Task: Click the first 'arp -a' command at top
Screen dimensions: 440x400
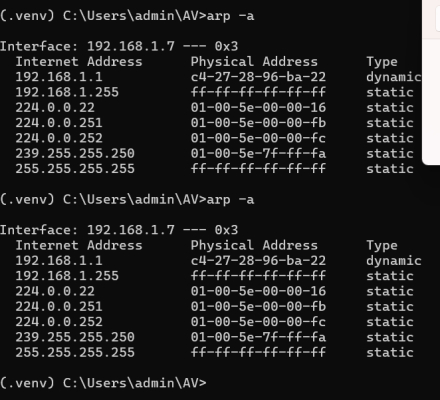Action: [x=230, y=16]
